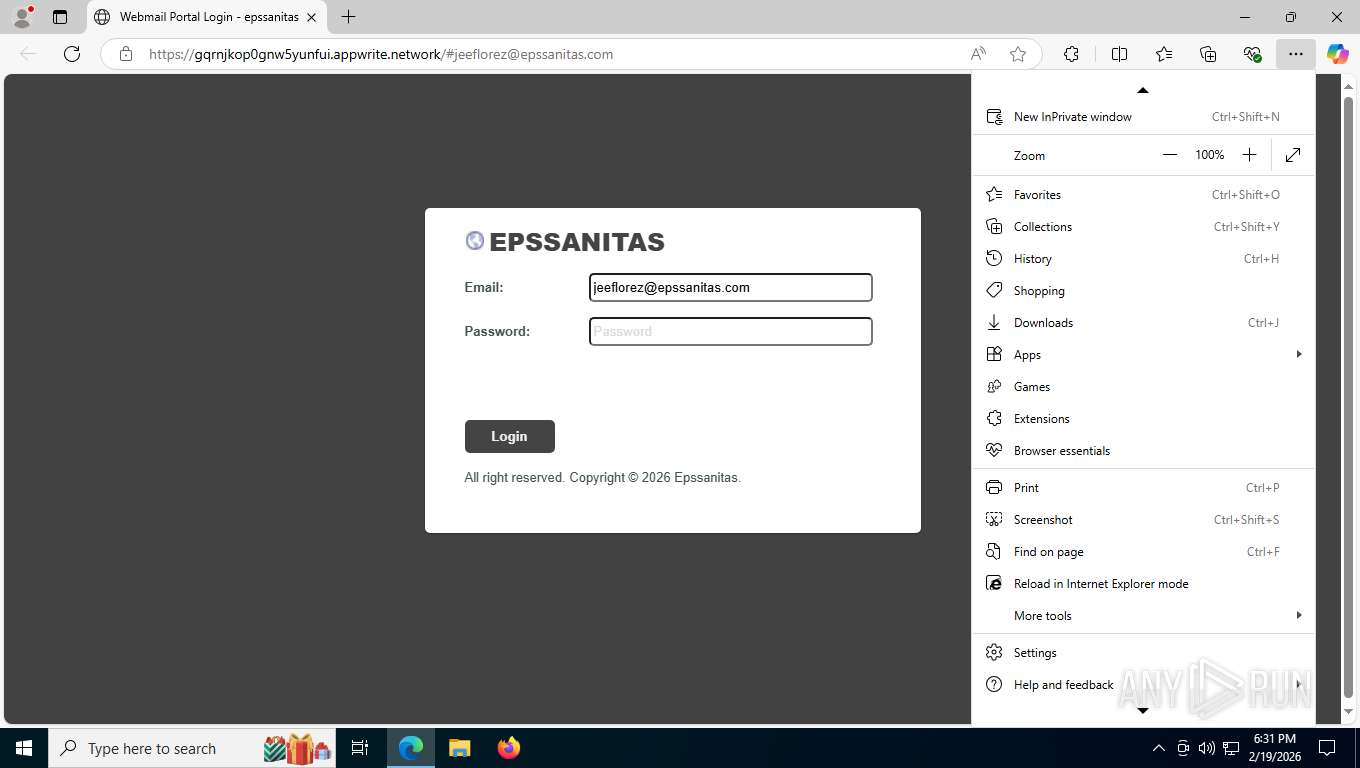Viewport: 1360px width, 768px height.
Task: Open File Explorer taskbar icon
Action: pyautogui.click(x=459, y=748)
